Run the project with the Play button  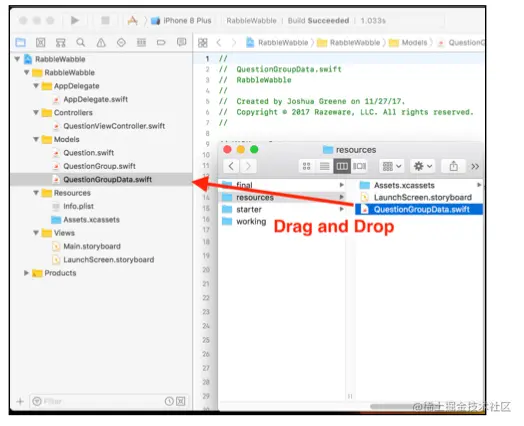(75, 21)
